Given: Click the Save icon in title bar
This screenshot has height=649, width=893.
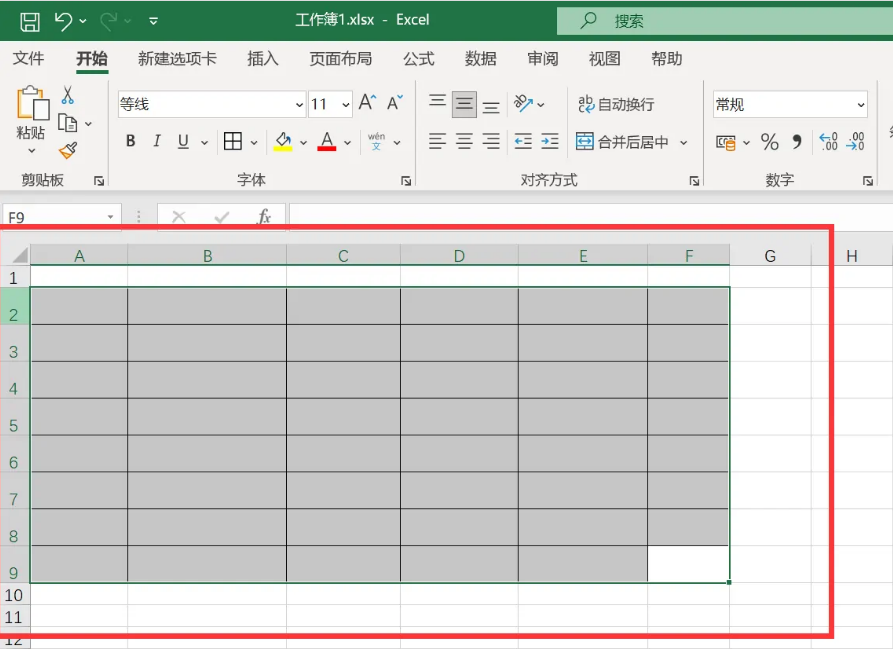Looking at the screenshot, I should [30, 20].
